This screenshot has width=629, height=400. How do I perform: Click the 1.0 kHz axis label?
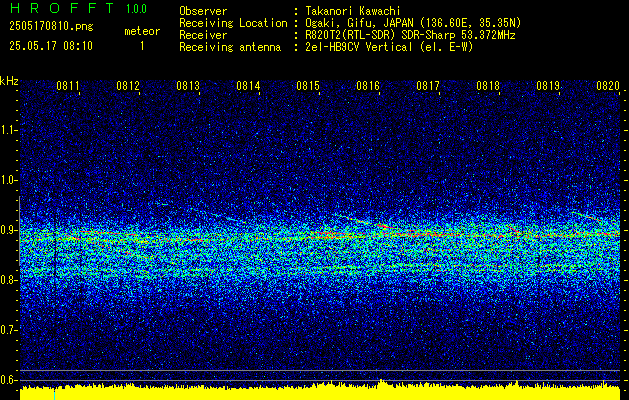click(8, 180)
